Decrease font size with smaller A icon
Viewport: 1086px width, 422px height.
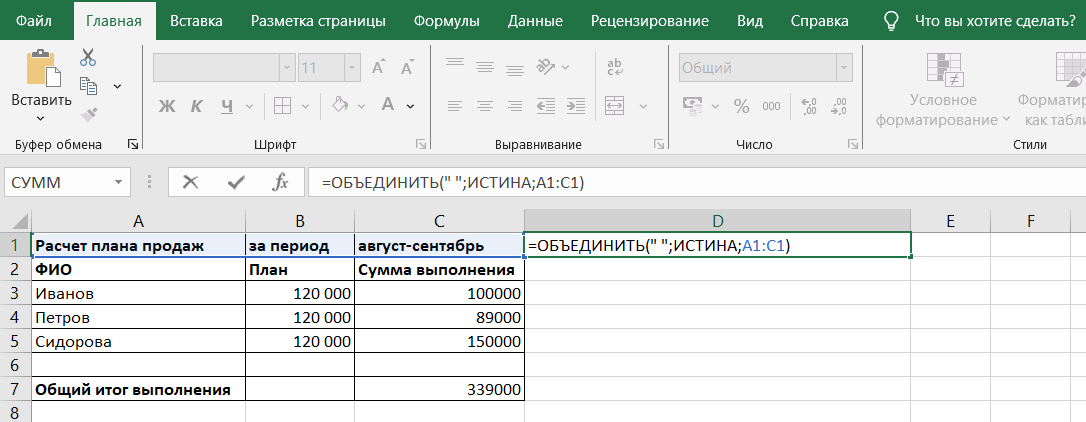point(408,68)
